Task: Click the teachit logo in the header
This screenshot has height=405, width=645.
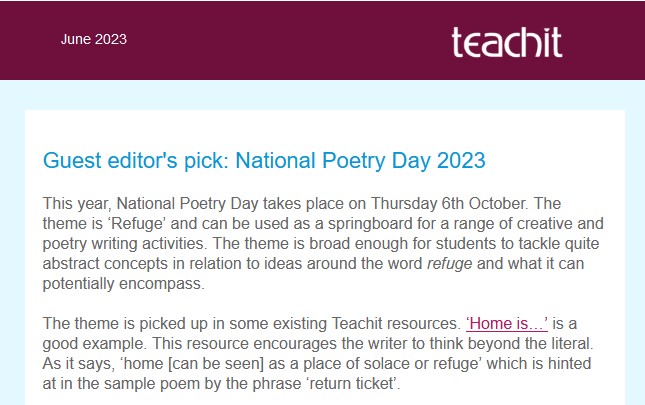Action: (506, 42)
